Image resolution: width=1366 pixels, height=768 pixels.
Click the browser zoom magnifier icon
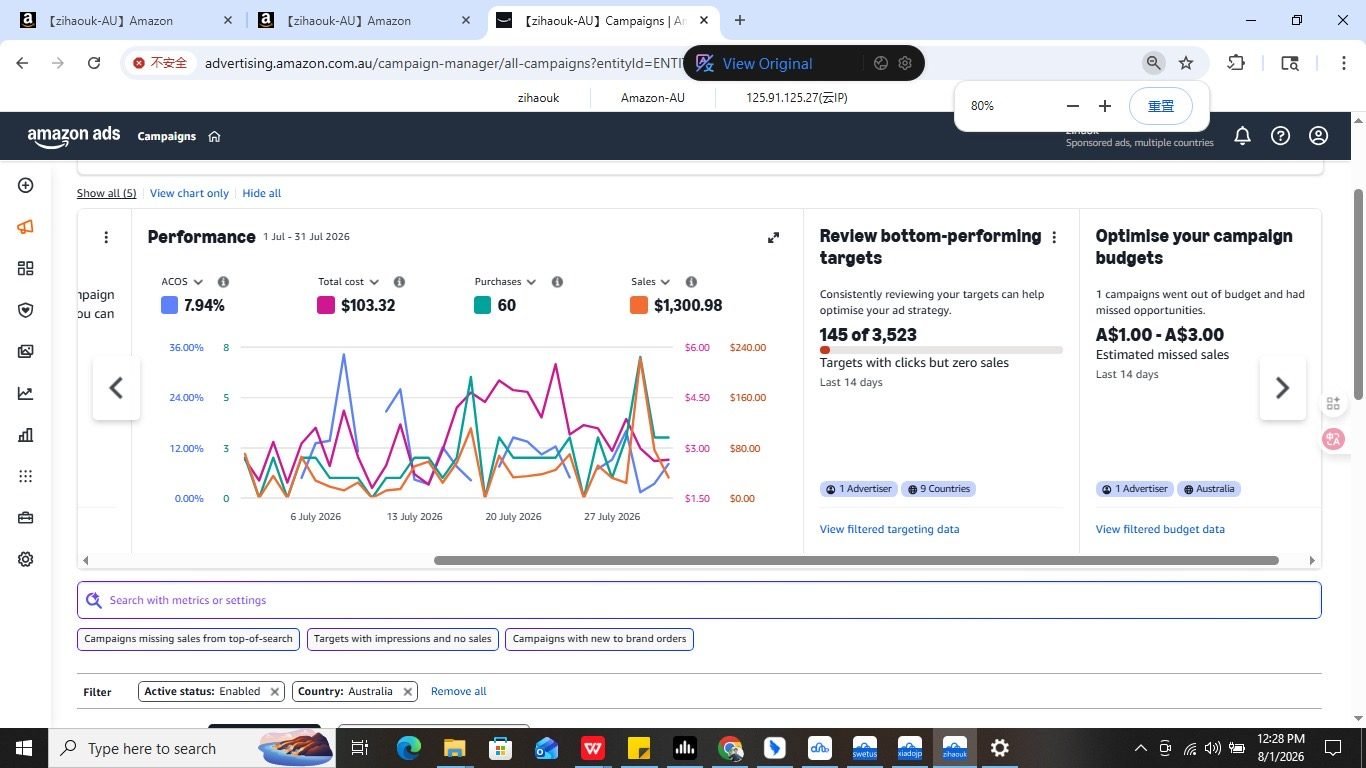[1153, 63]
